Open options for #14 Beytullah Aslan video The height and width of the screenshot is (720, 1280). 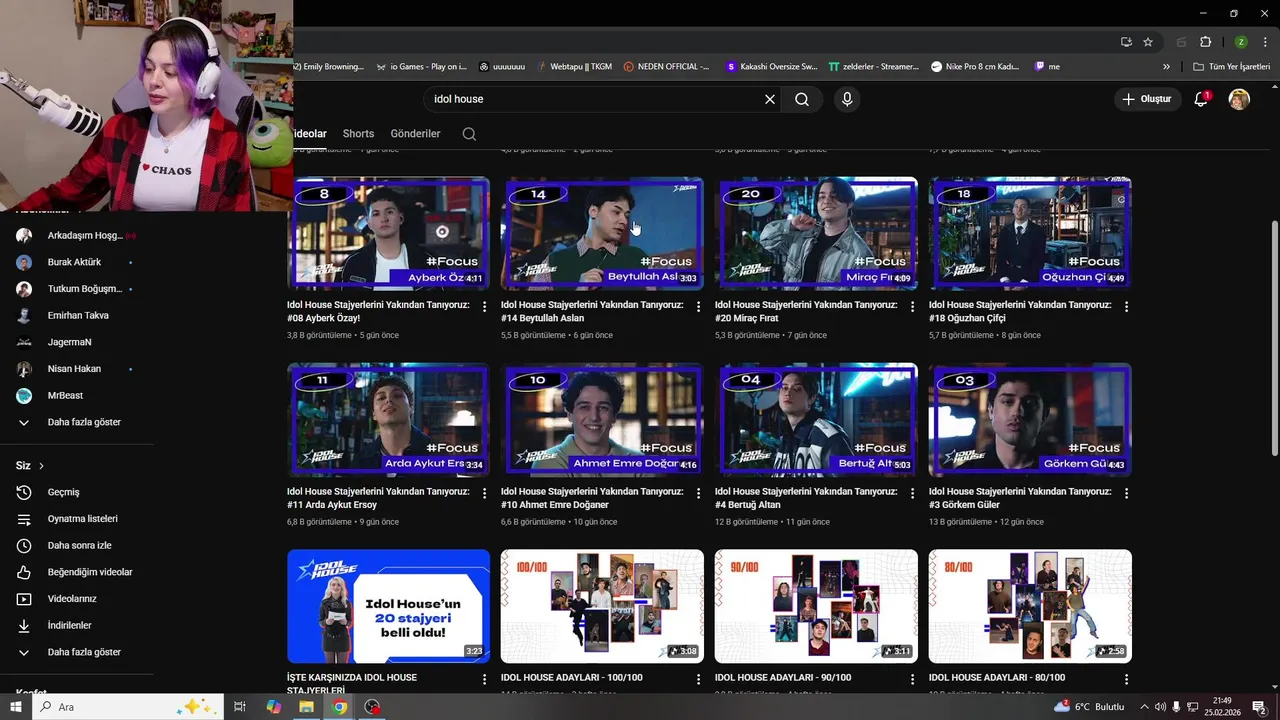[x=698, y=307]
